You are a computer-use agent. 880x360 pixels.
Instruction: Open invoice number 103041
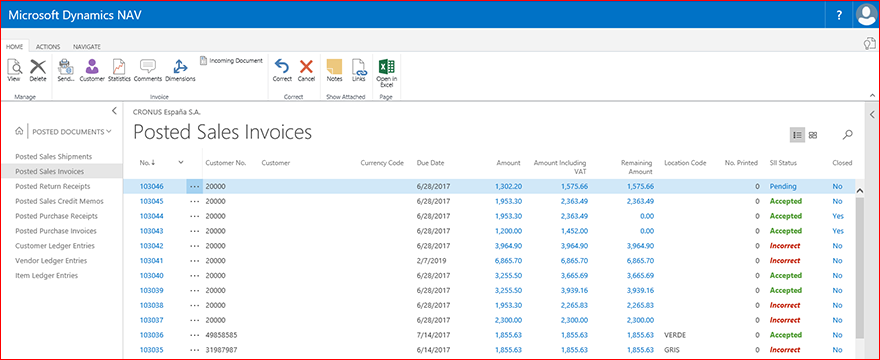(x=152, y=261)
